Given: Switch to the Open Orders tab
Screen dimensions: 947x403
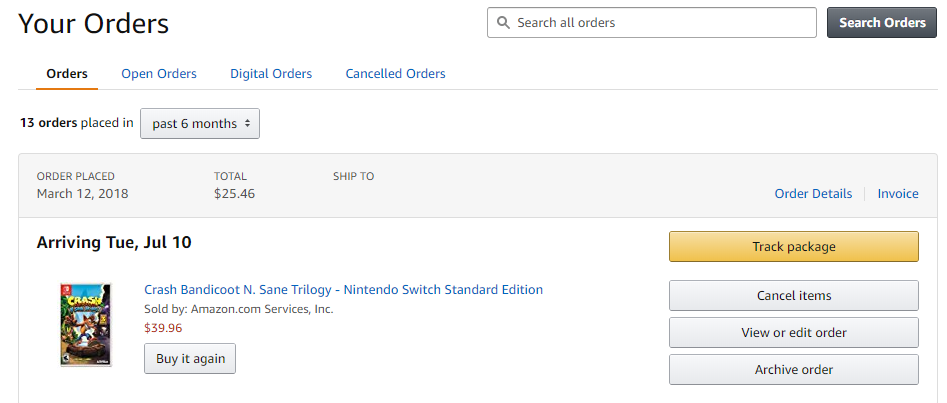Looking at the screenshot, I should point(159,74).
